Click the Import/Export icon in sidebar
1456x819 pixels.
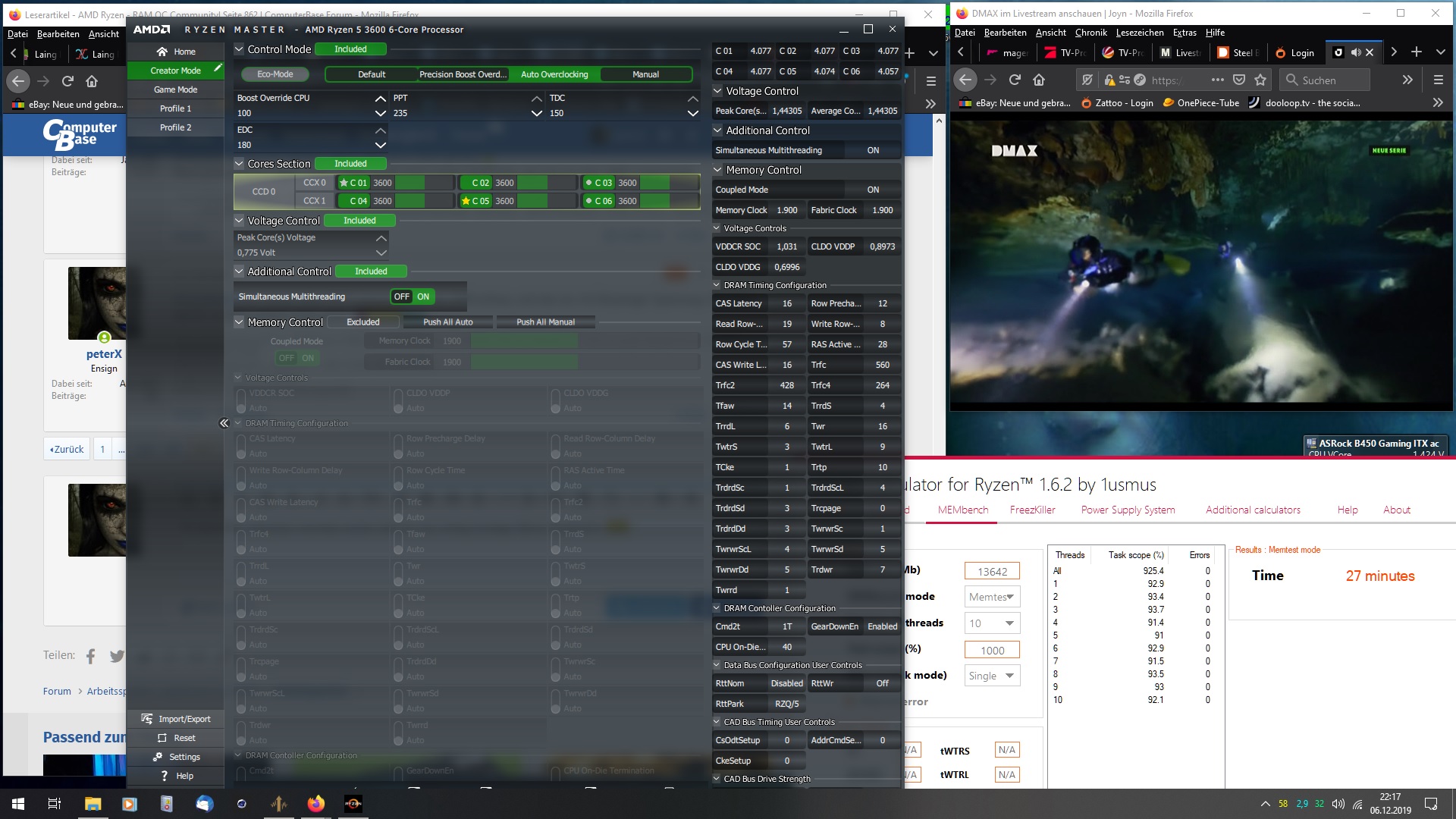(147, 719)
